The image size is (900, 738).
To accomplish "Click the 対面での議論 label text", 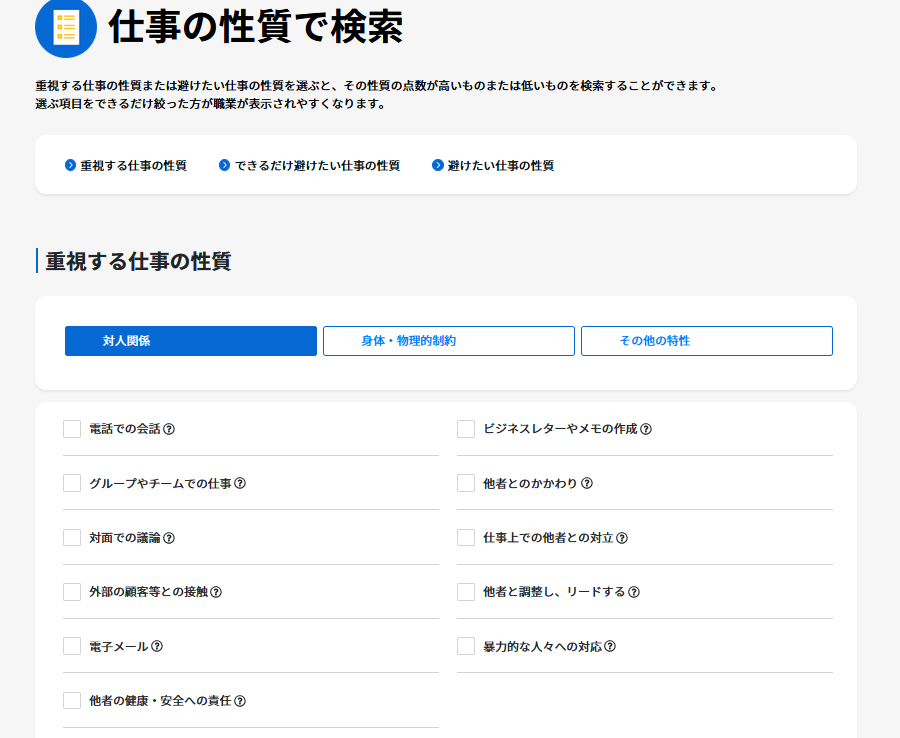I will pyautogui.click(x=125, y=538).
